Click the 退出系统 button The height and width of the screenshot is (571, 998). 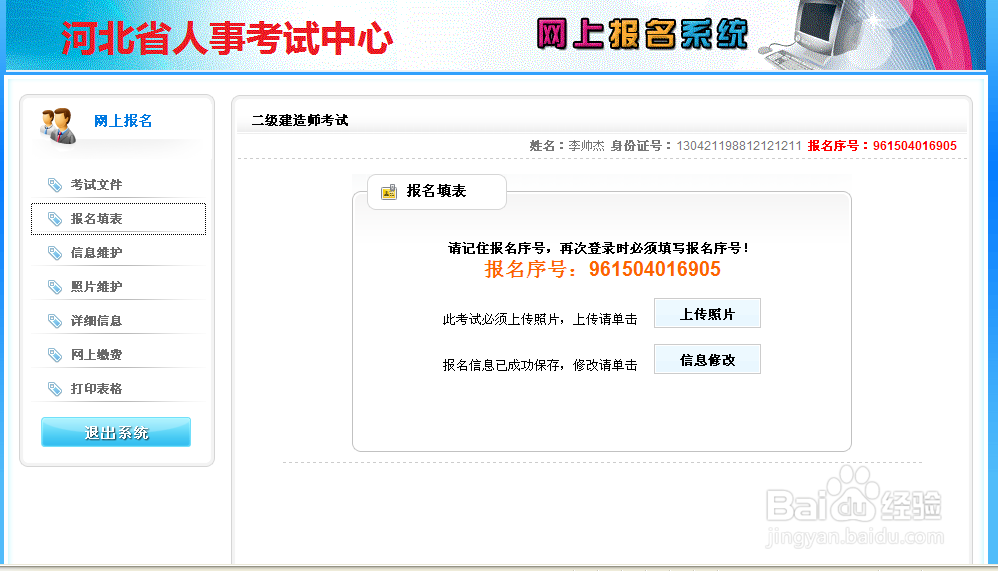116,432
